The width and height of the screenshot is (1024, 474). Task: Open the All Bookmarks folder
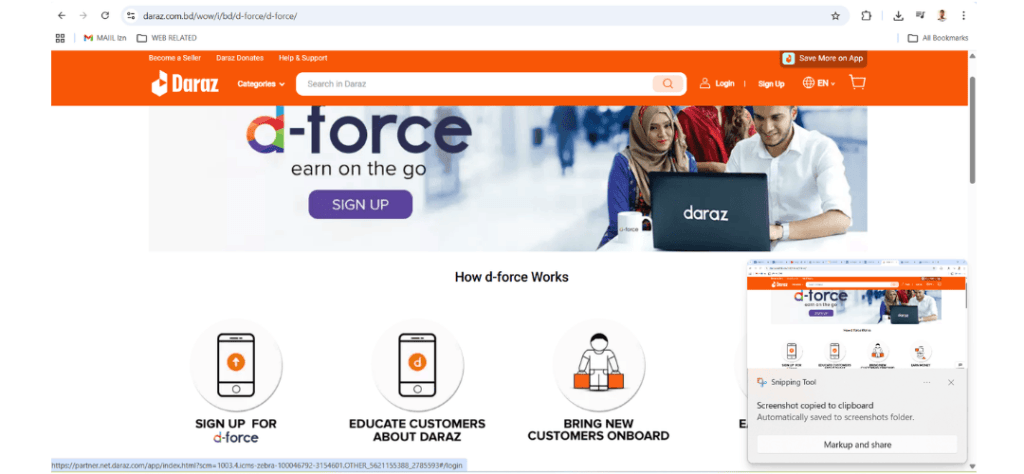pyautogui.click(x=938, y=38)
